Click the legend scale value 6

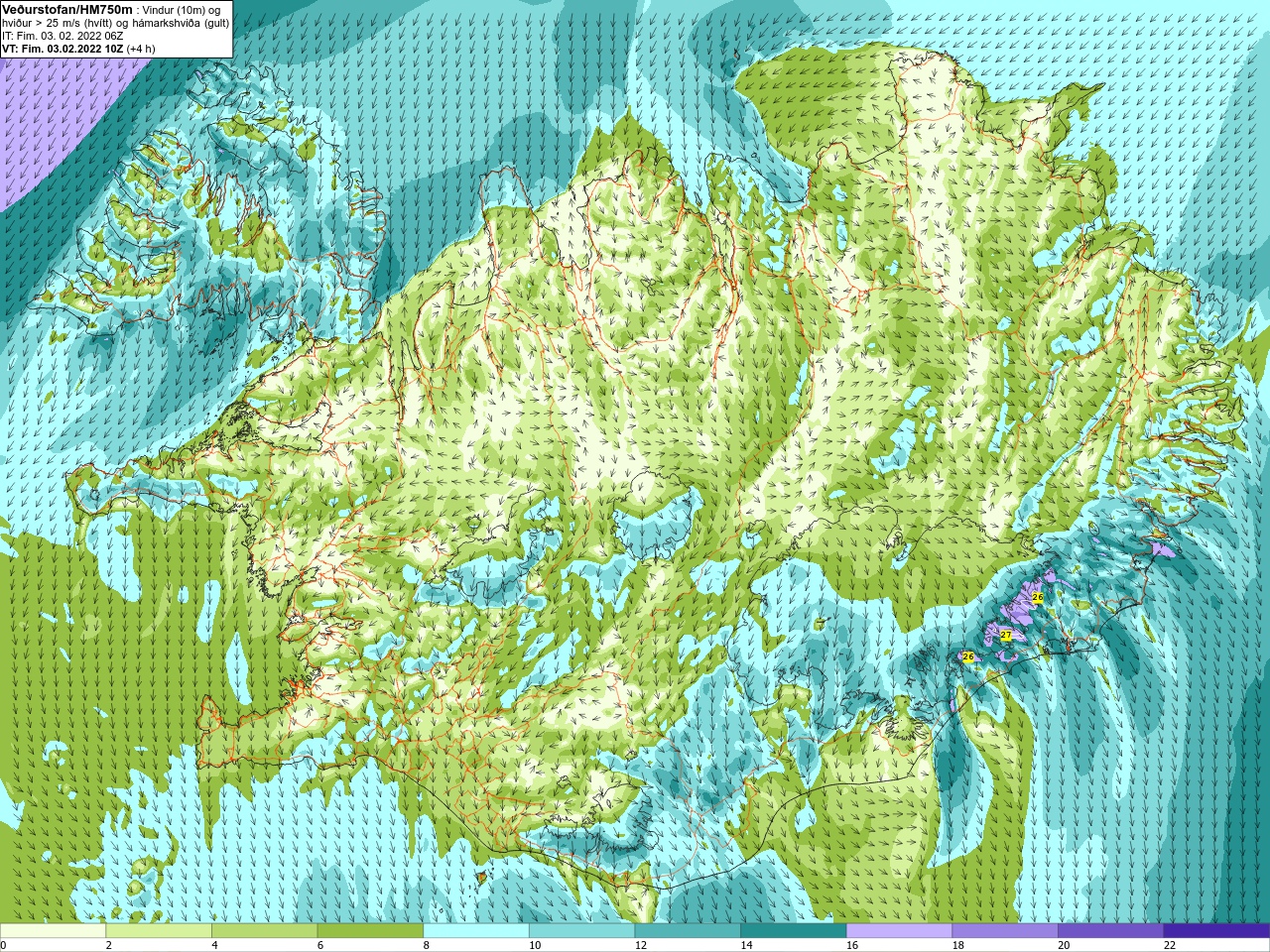click(x=320, y=945)
